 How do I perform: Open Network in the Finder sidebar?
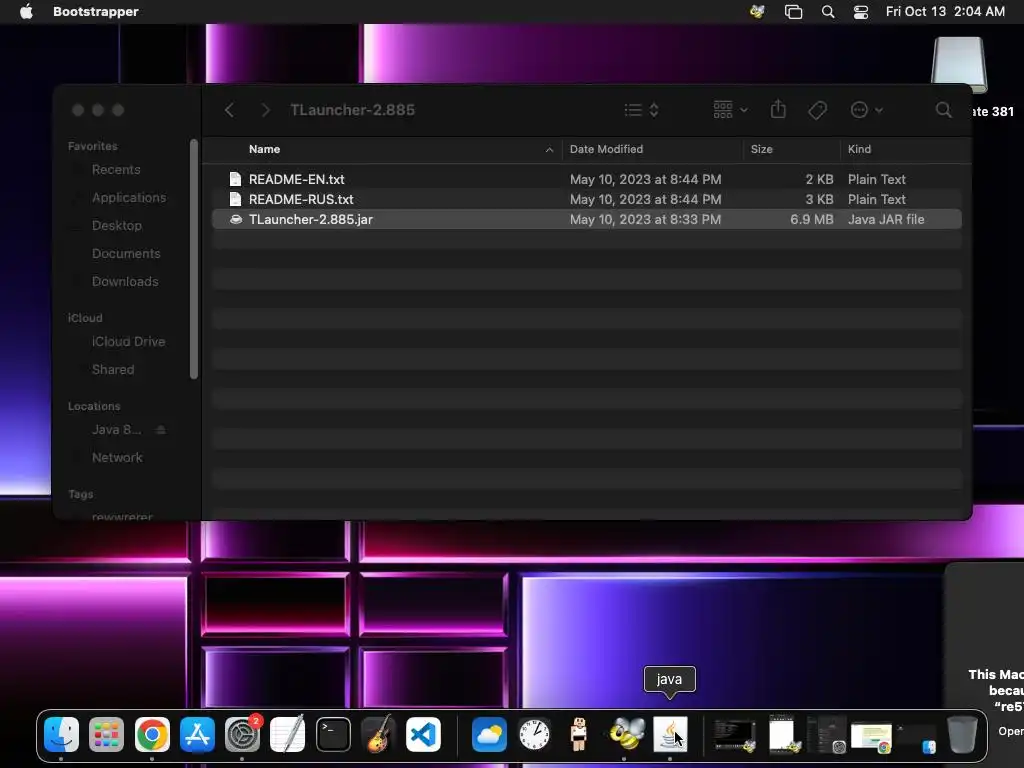coord(117,458)
